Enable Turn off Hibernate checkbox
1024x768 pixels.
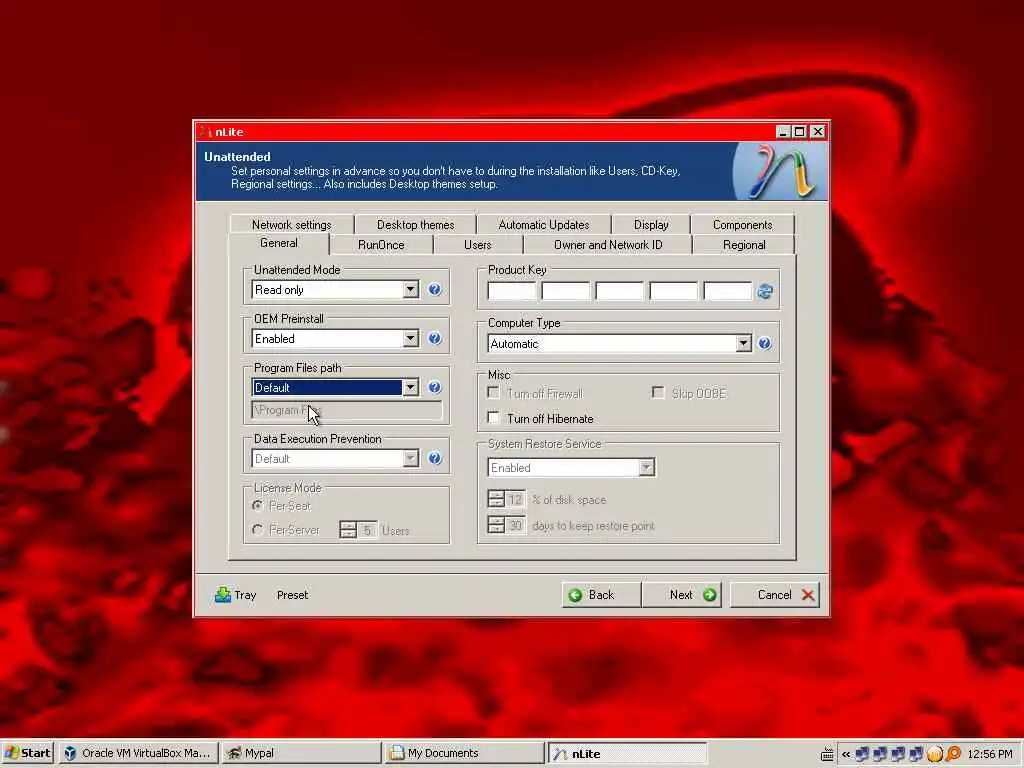(x=494, y=418)
